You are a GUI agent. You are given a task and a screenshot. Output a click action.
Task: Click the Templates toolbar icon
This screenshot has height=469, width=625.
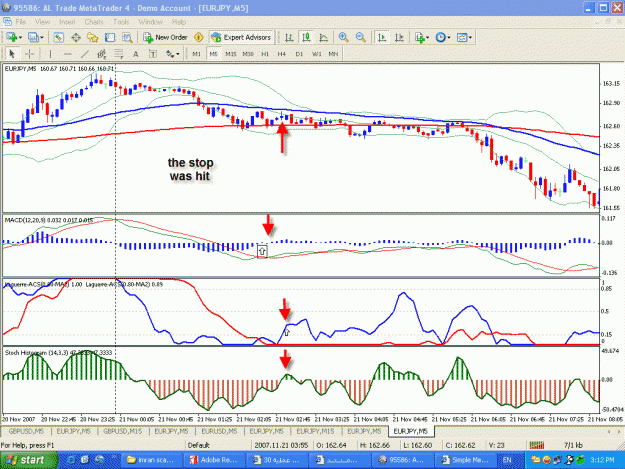point(462,37)
